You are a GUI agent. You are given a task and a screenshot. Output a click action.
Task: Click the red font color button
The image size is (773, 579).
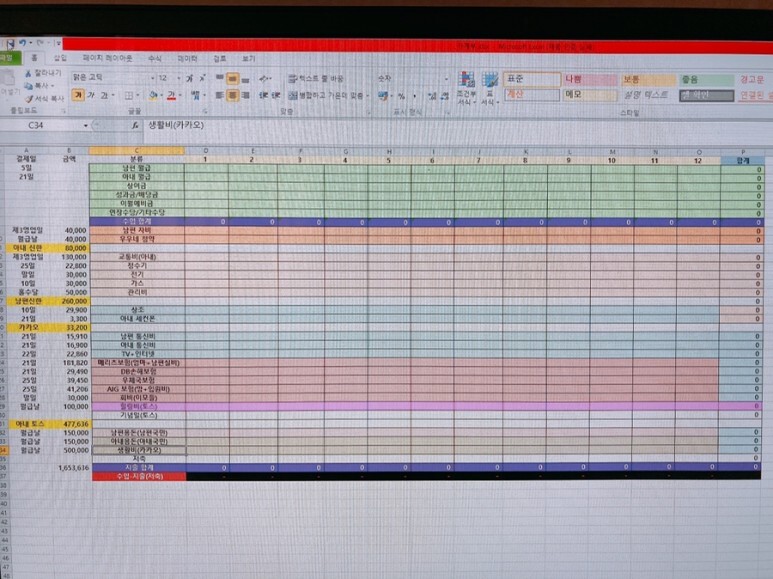171,95
